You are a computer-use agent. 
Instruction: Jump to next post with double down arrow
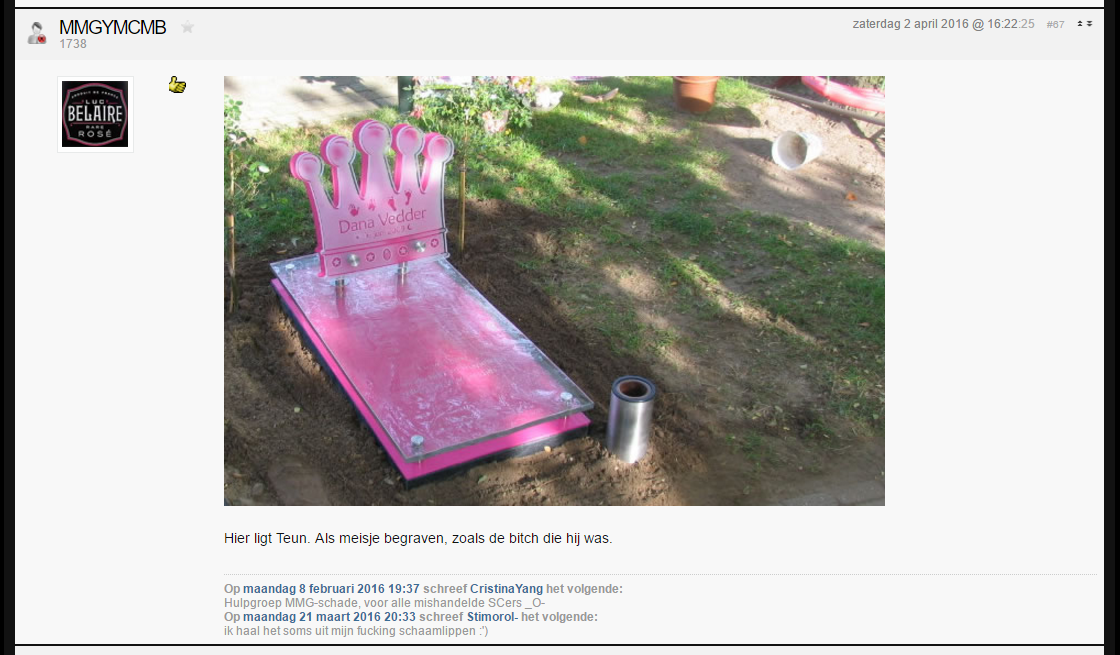point(1089,24)
